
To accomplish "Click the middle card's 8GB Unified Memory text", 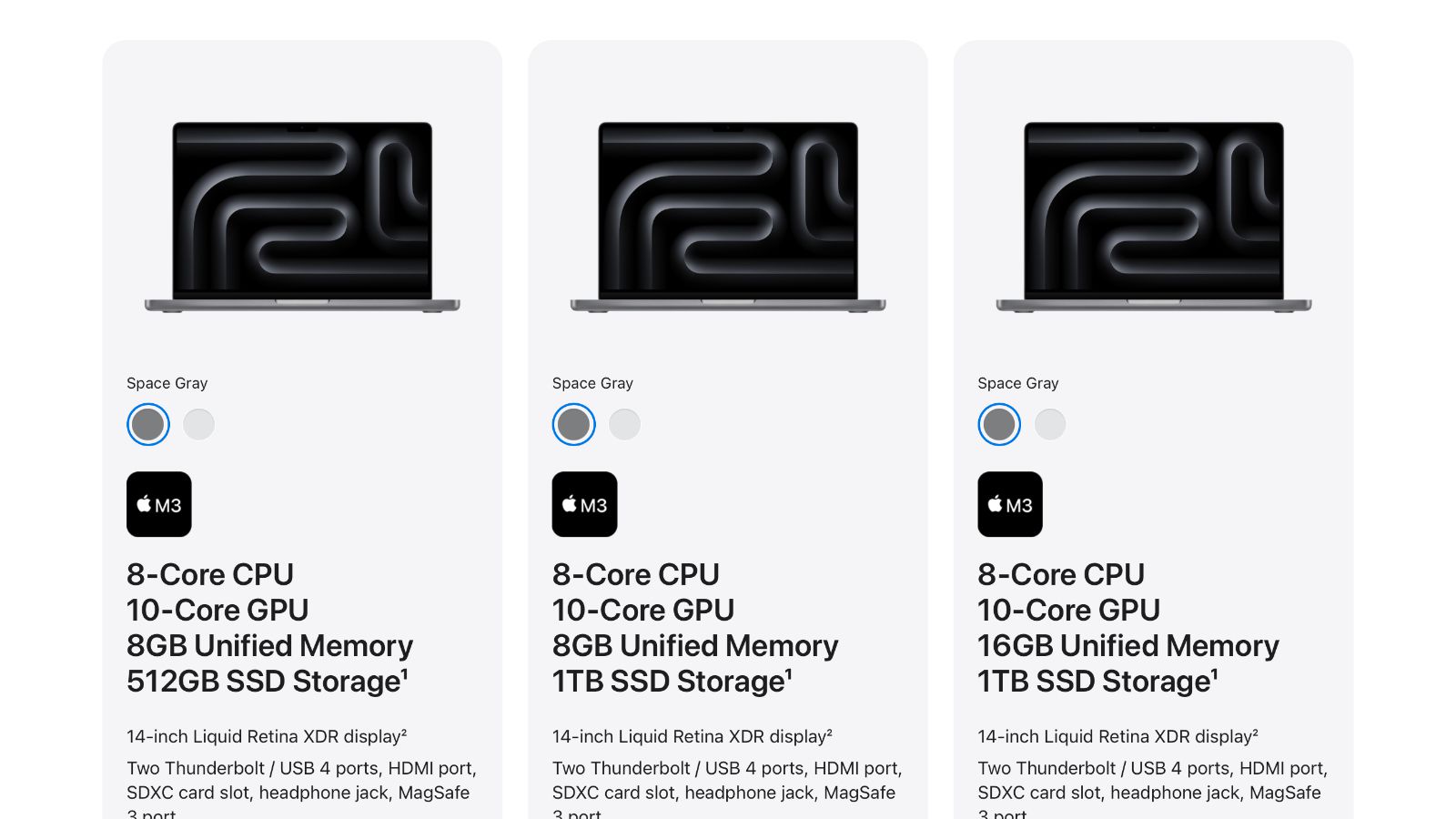I will click(695, 645).
